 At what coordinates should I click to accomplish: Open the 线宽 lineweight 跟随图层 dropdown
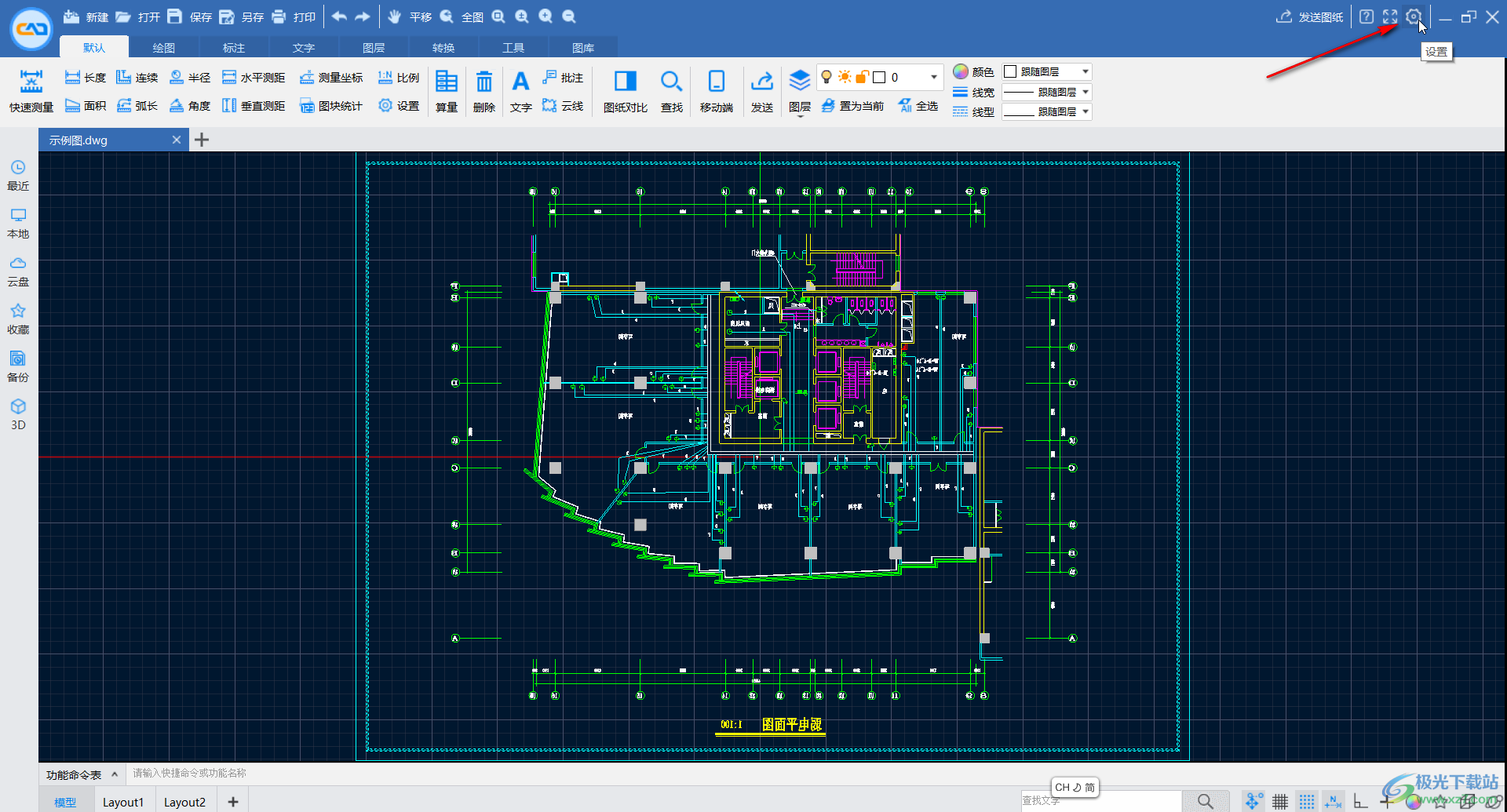click(x=1047, y=92)
